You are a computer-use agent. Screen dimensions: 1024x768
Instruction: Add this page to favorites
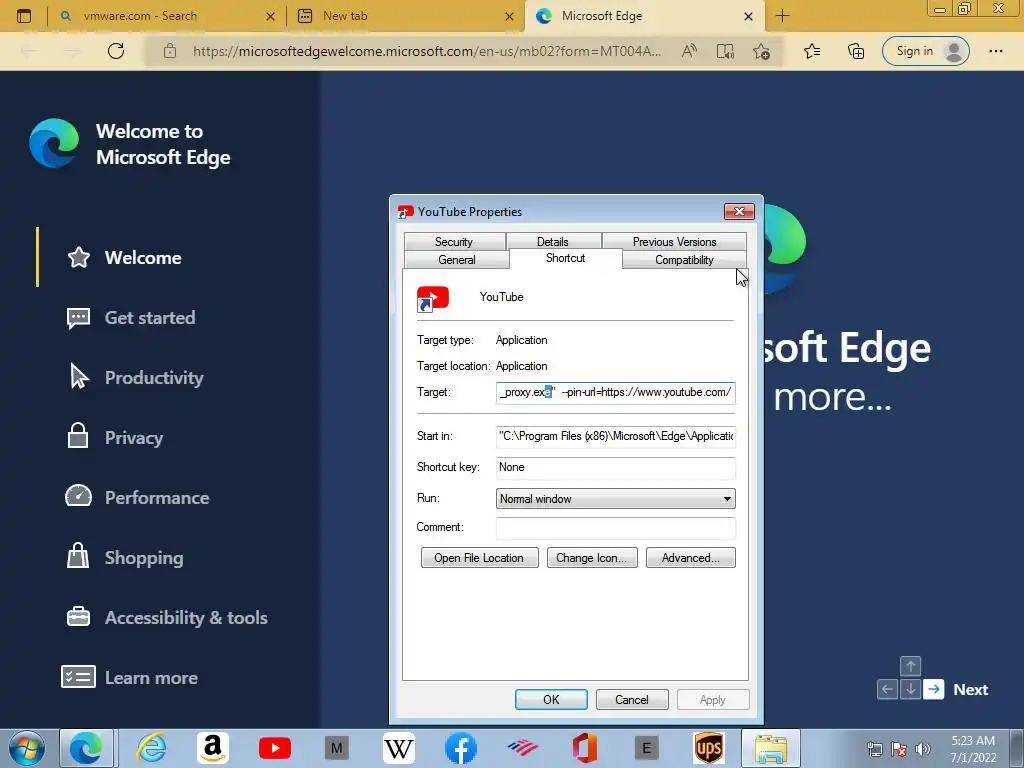(x=761, y=51)
